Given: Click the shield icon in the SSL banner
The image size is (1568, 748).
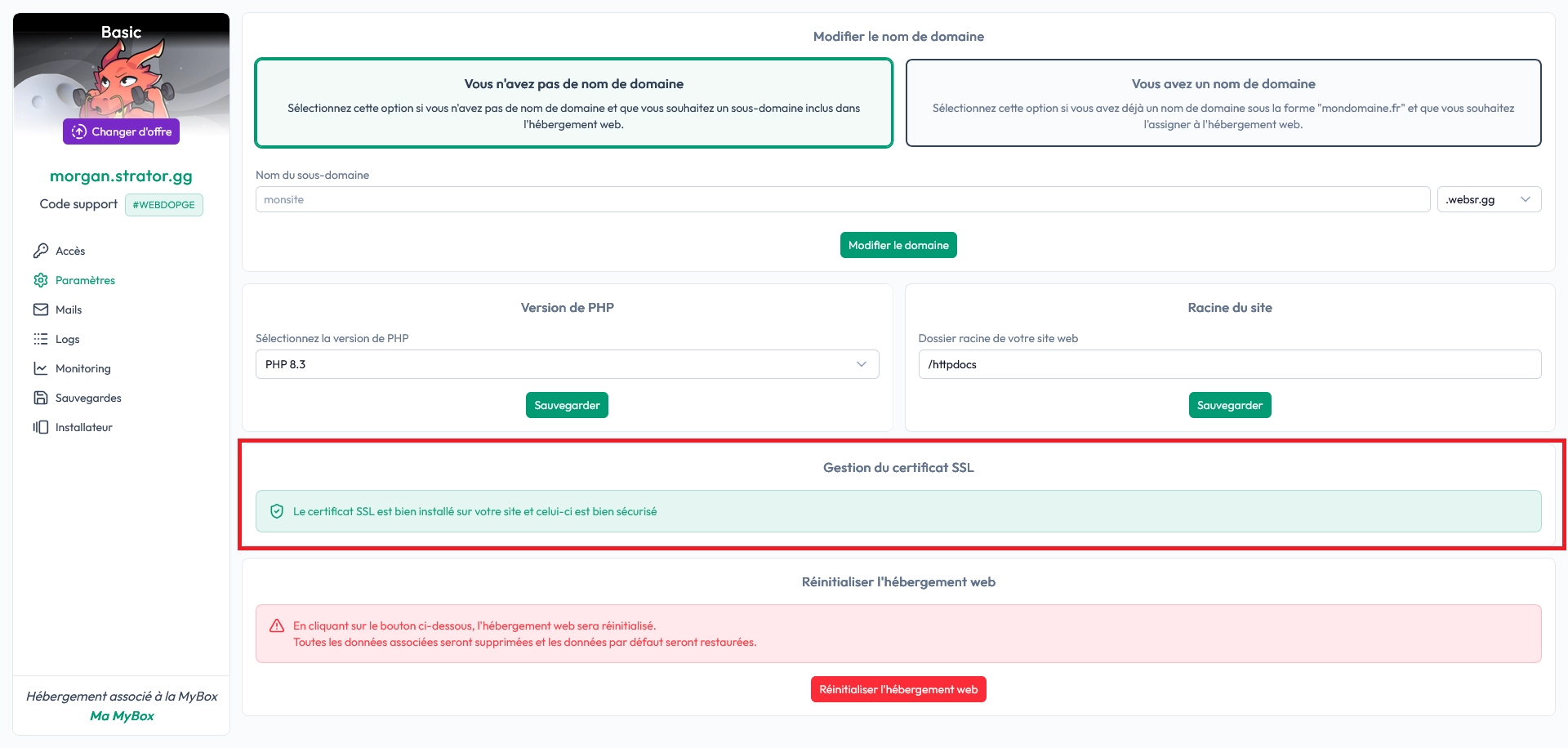Looking at the screenshot, I should tap(277, 511).
